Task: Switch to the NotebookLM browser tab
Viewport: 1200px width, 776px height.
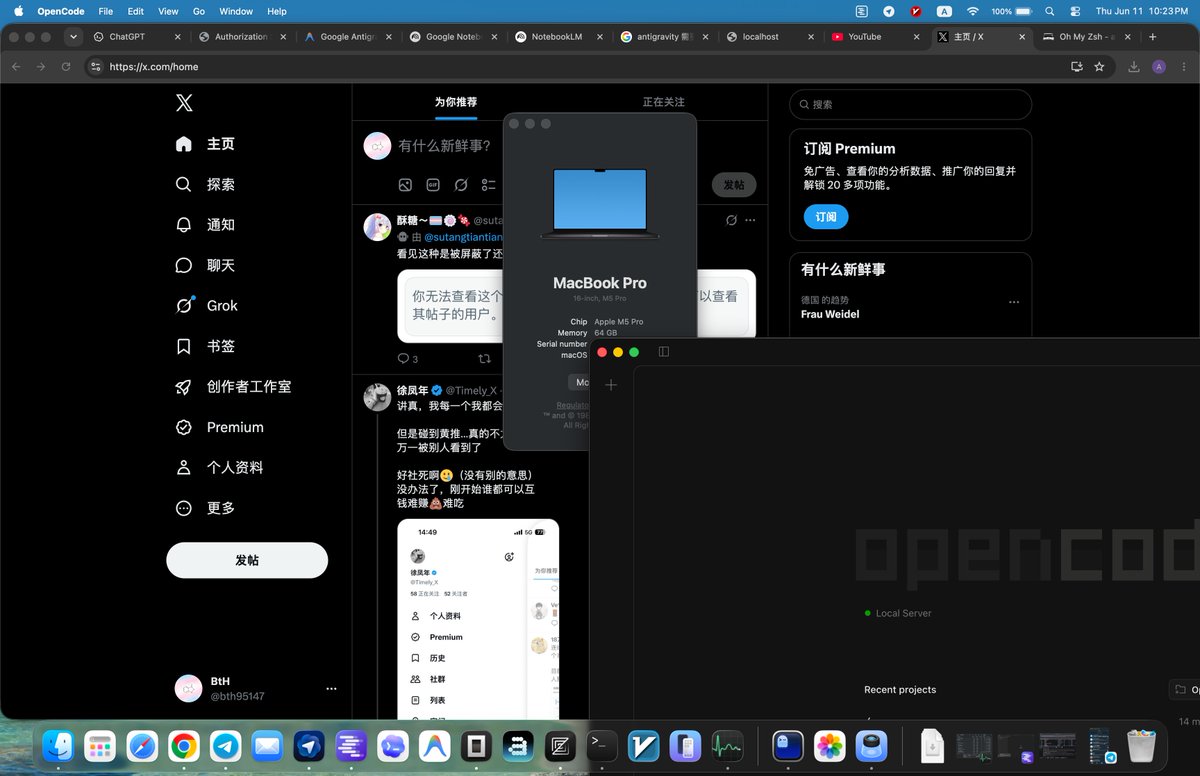Action: [556, 37]
